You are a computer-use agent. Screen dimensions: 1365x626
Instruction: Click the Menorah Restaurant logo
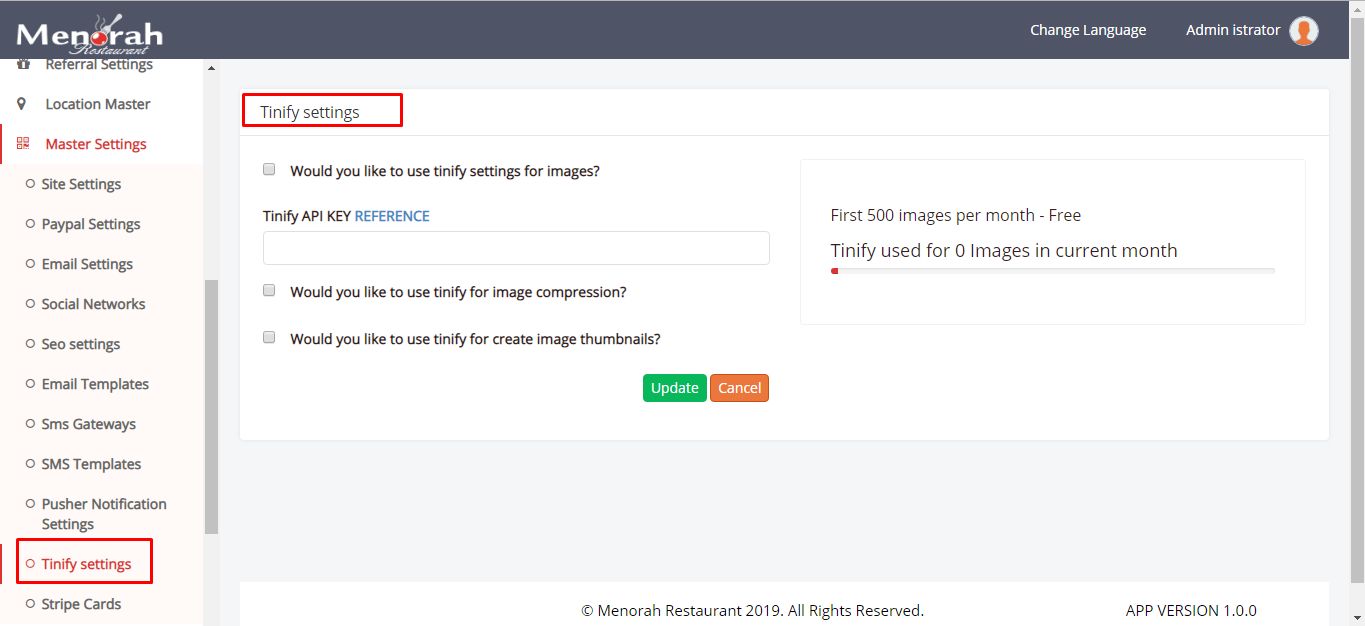89,35
